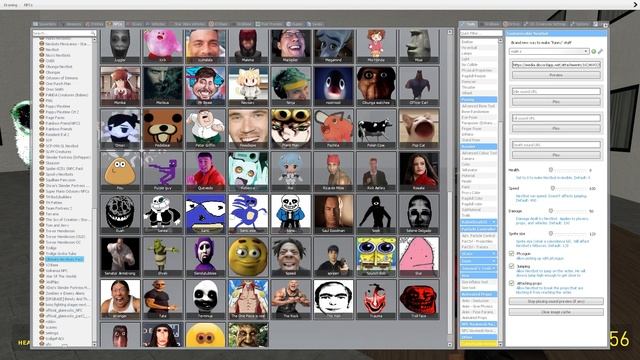This screenshot has height=360, width=640.
Task: Focus the NPC category search box
Action: [64, 33]
